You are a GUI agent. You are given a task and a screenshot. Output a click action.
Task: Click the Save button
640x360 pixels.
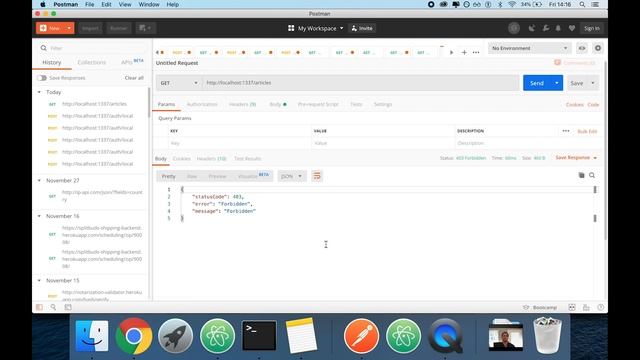[x=577, y=83]
